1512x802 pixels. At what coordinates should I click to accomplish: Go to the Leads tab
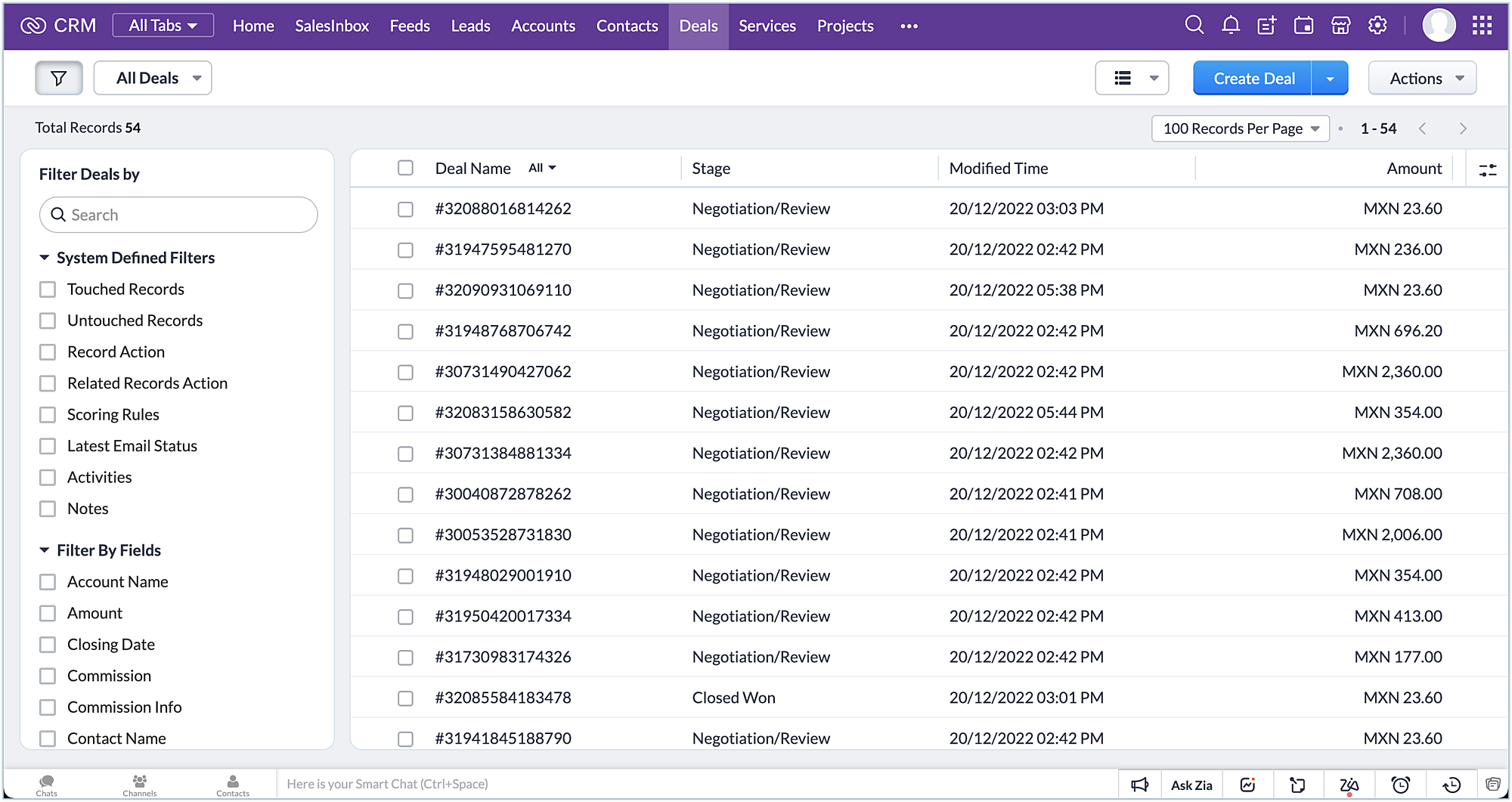(x=470, y=26)
